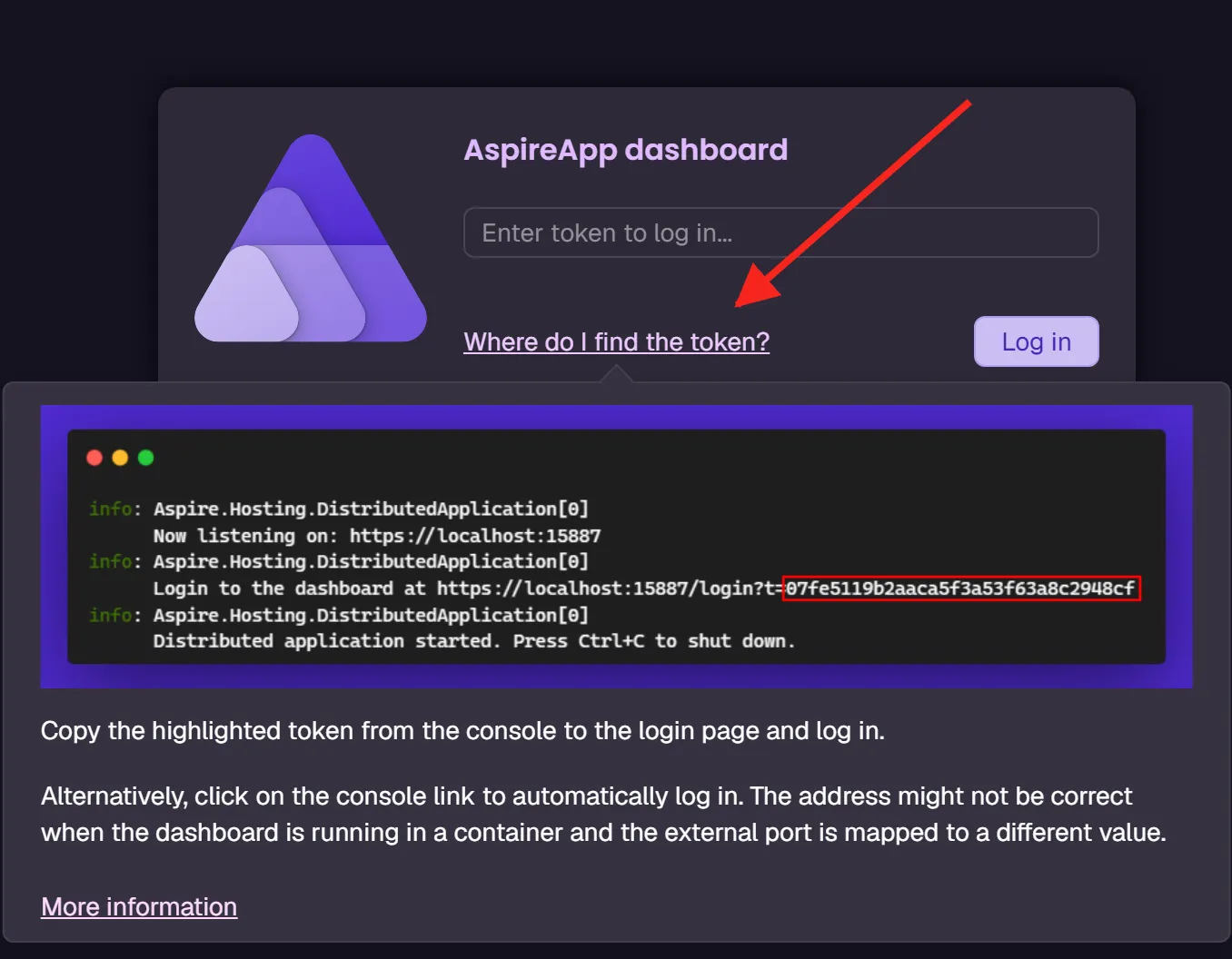The image size is (1232, 959).
Task: Open the 'Where do I find the token?' link
Action: [616, 341]
